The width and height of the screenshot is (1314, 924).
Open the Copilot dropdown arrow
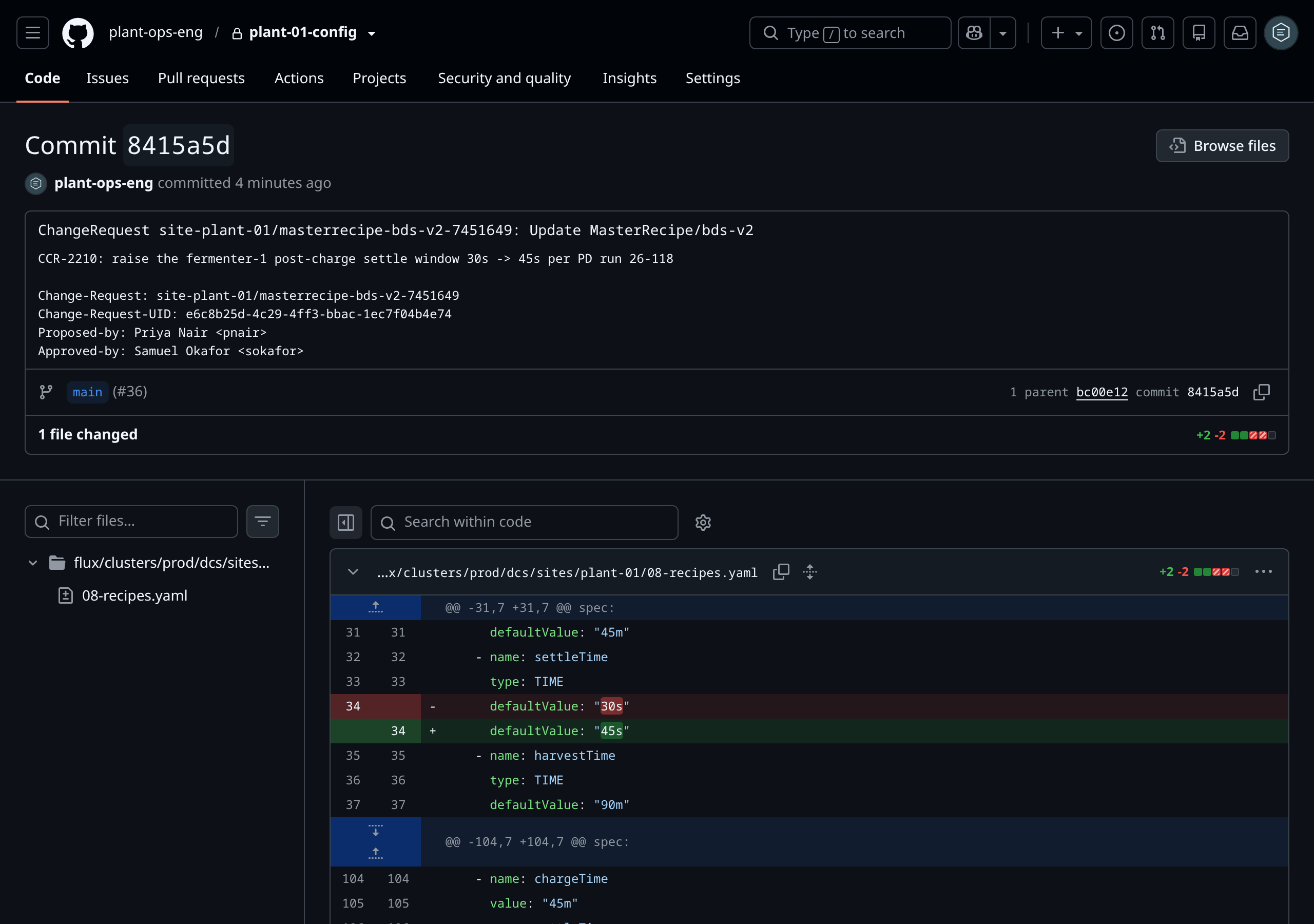click(1002, 33)
